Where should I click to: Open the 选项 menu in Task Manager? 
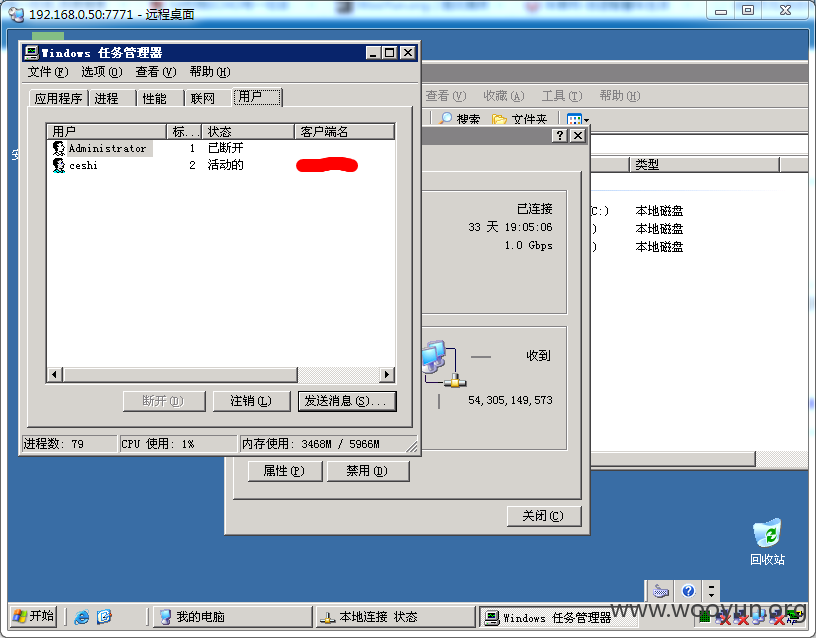102,72
